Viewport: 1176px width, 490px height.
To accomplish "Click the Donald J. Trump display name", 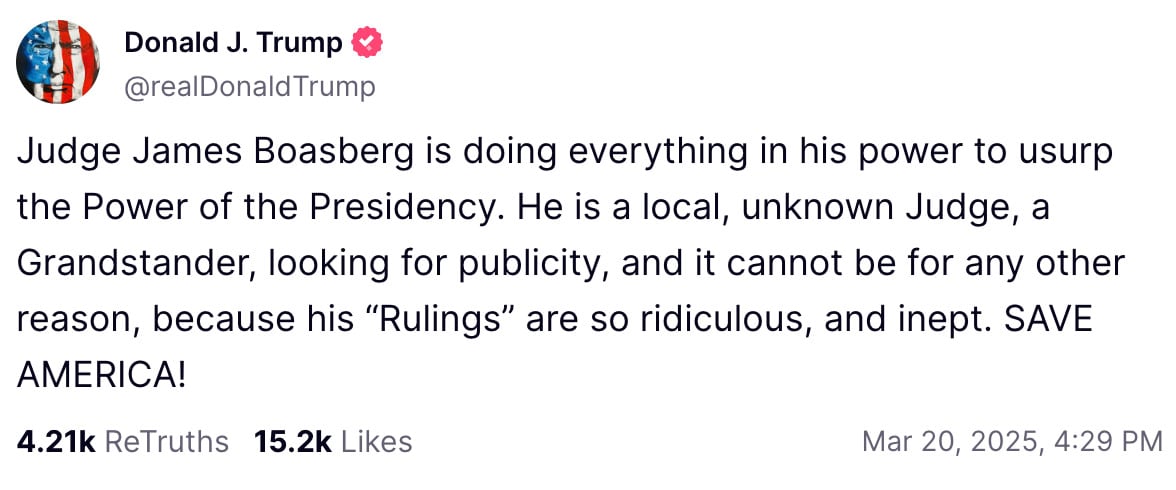I will (233, 43).
